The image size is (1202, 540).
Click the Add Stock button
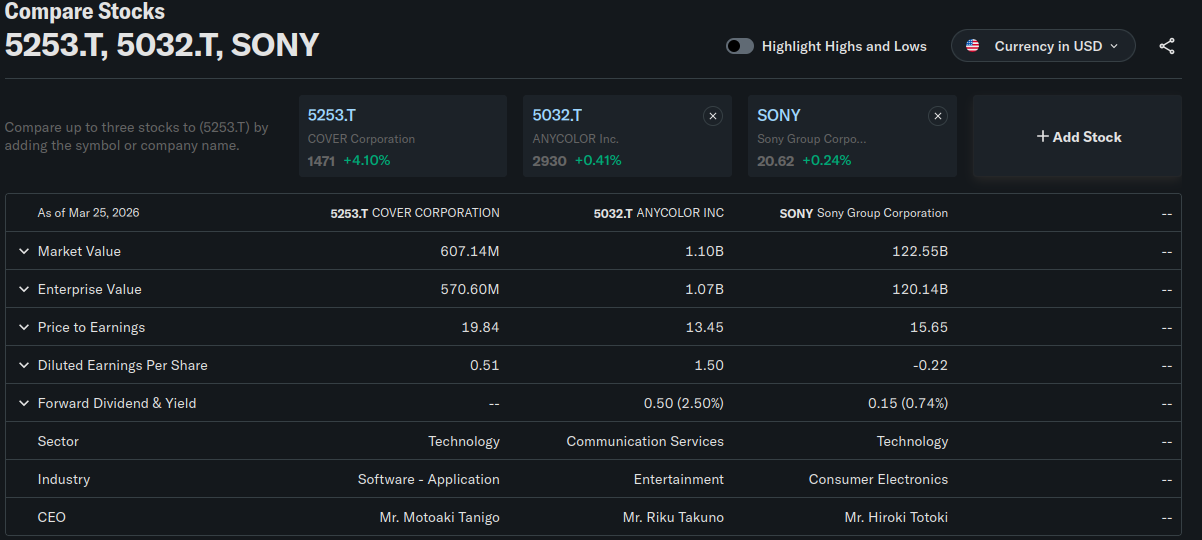click(1078, 137)
